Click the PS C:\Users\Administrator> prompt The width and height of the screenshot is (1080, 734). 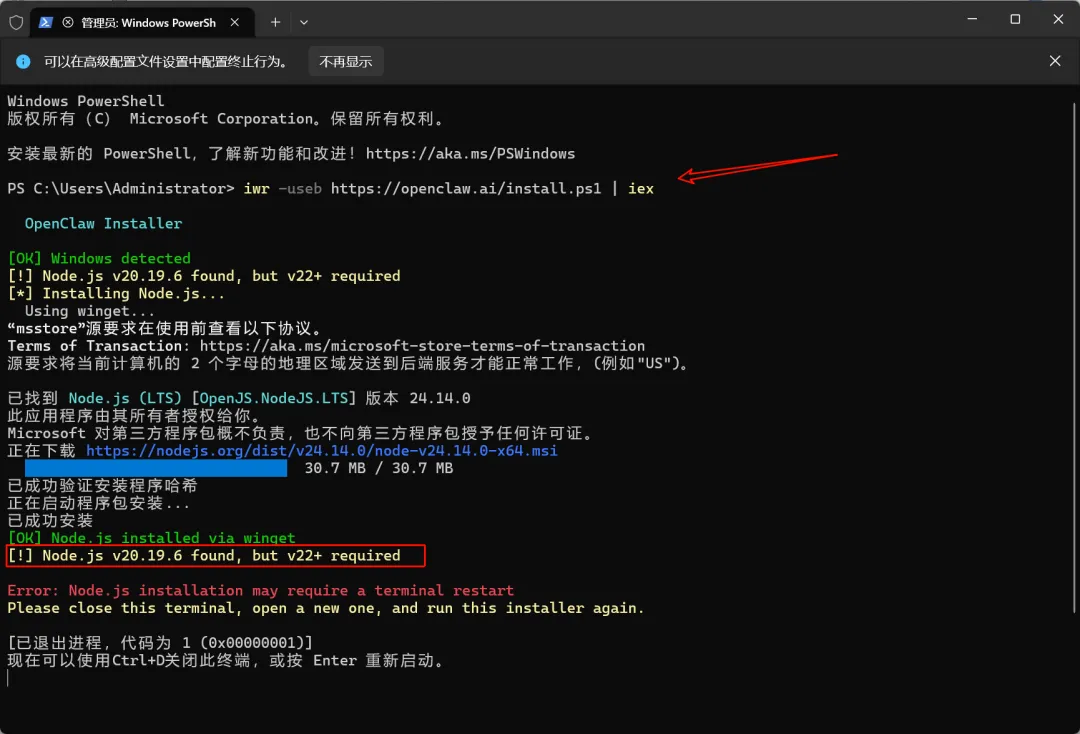pos(121,189)
